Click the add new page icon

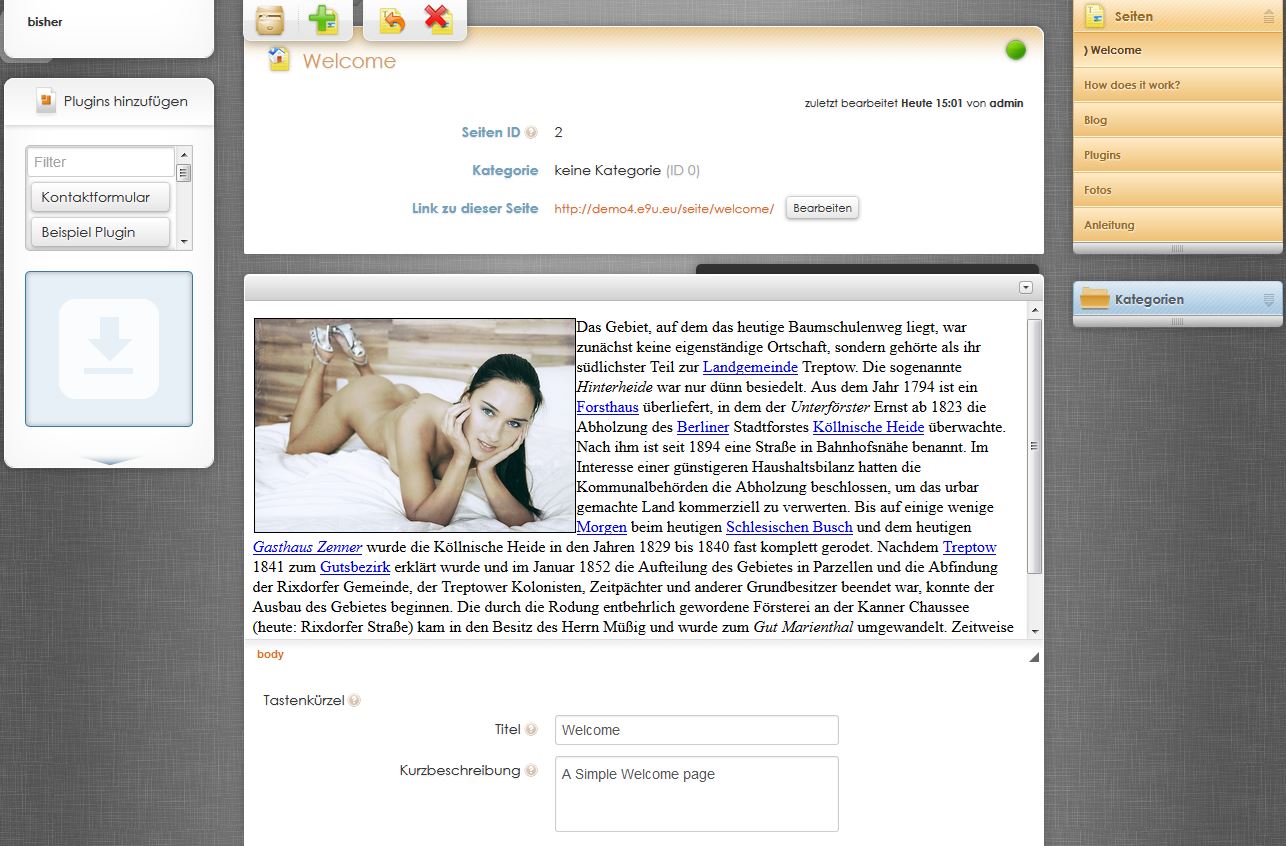pos(323,19)
